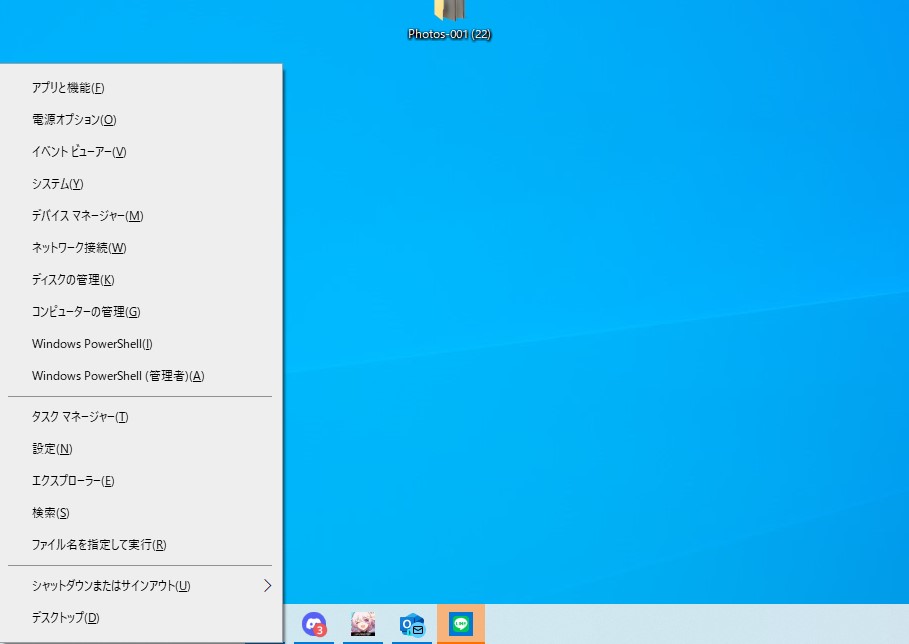Select アプリと機能 from the menu
The image size is (909, 644).
68,88
